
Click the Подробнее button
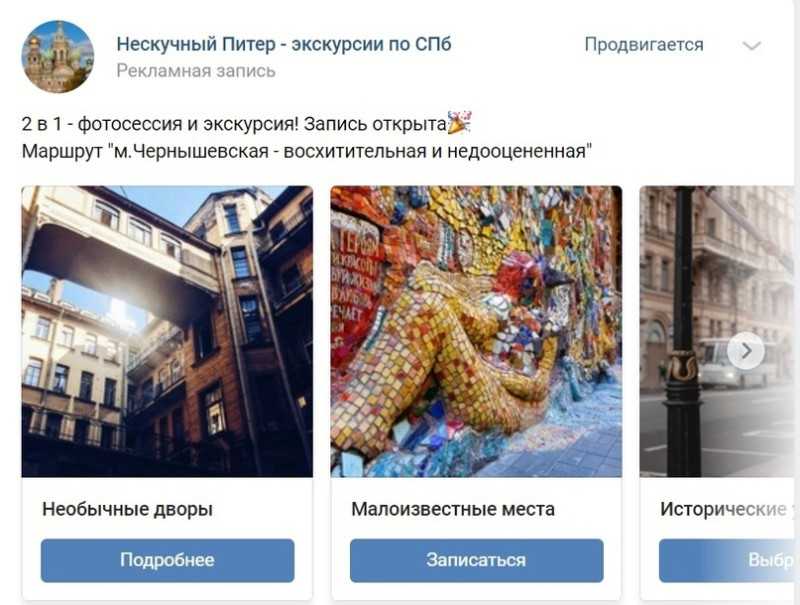click(167, 560)
